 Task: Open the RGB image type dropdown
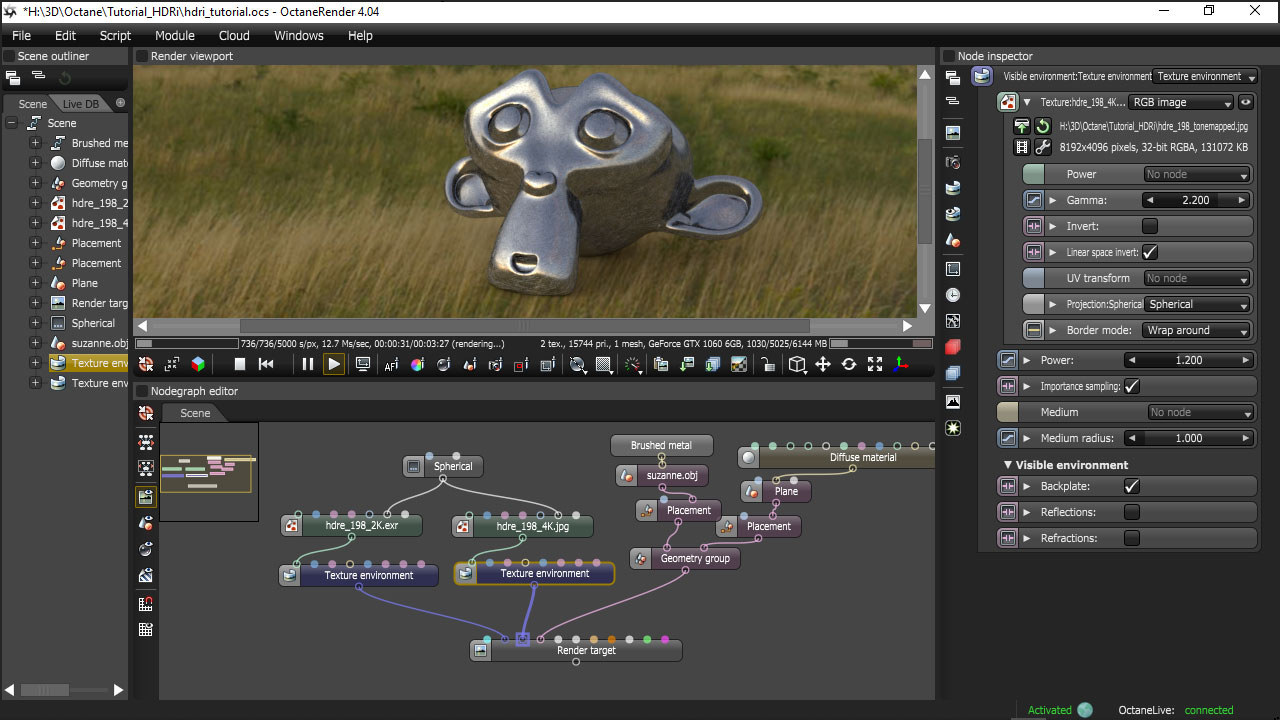(1180, 102)
